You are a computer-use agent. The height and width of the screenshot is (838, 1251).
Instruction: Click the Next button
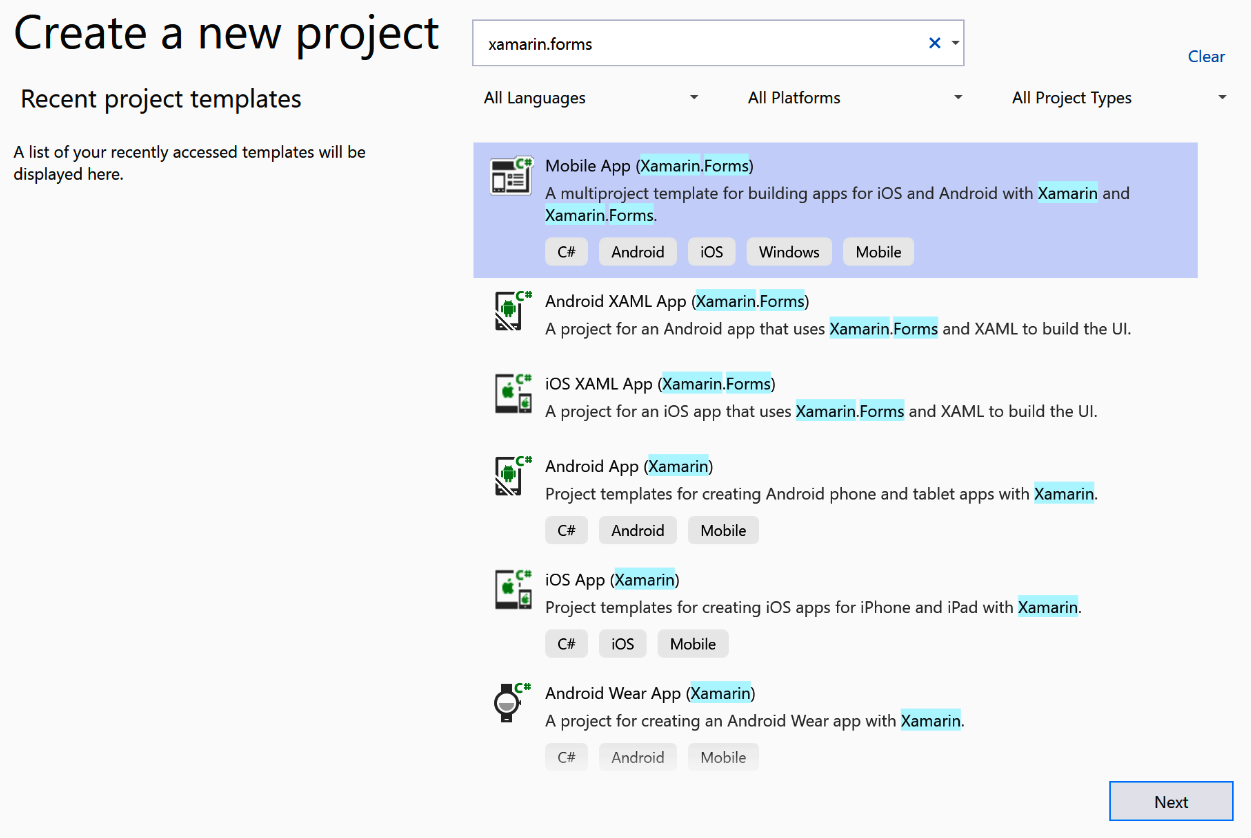pyautogui.click(x=1171, y=802)
